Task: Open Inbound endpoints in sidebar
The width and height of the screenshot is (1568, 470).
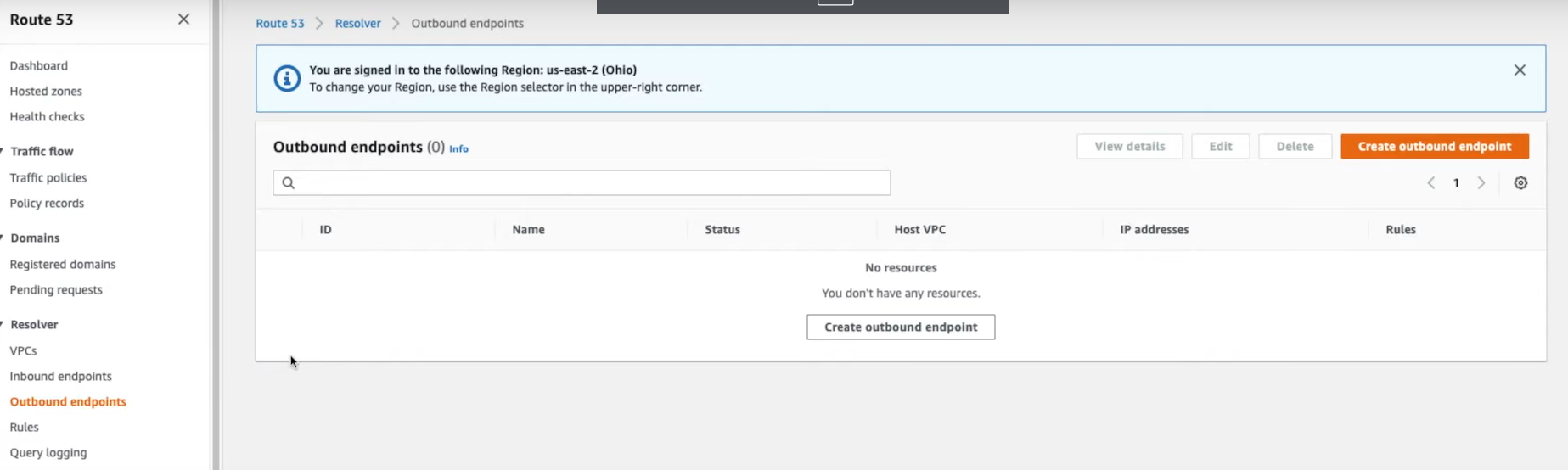Action: 60,376
